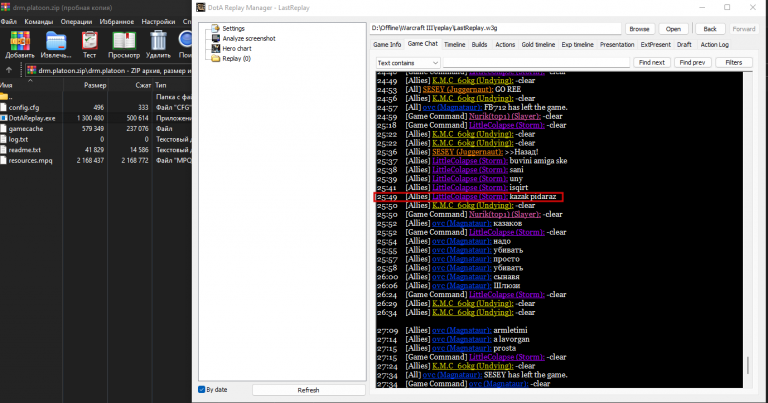The height and width of the screenshot is (403, 768).
Task: Click Размер column header in WinRAR
Action: pos(95,85)
